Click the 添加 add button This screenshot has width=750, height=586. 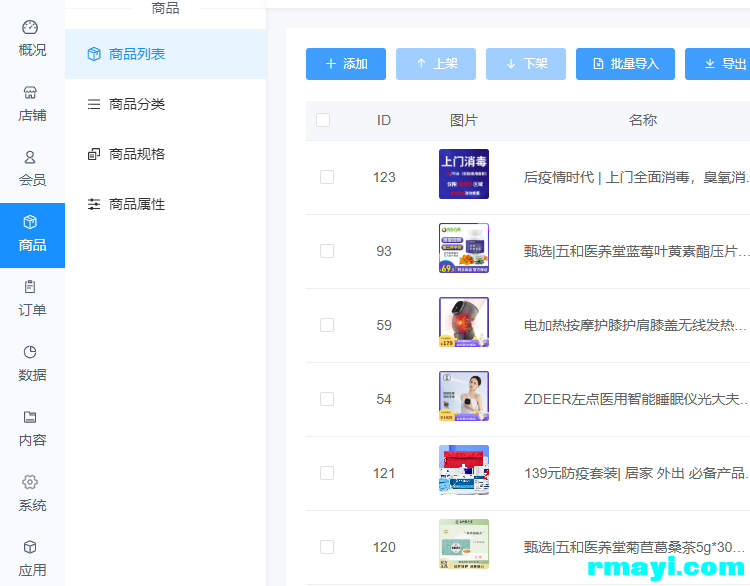[x=346, y=64]
